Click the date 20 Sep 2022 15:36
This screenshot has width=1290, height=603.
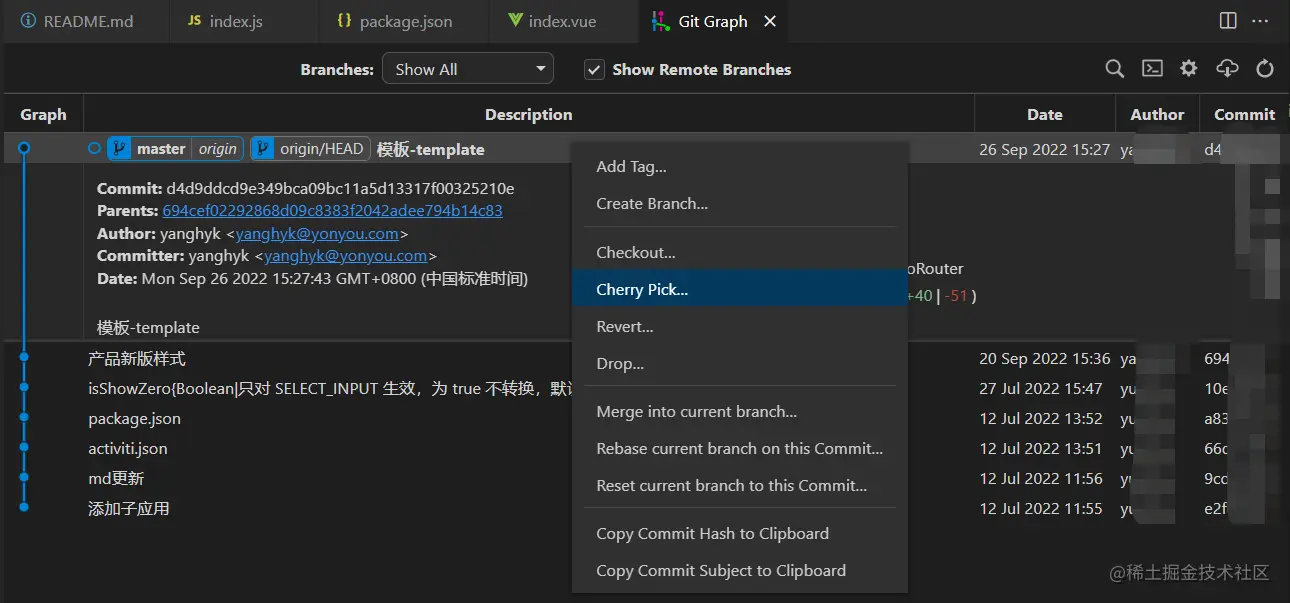(x=1045, y=358)
